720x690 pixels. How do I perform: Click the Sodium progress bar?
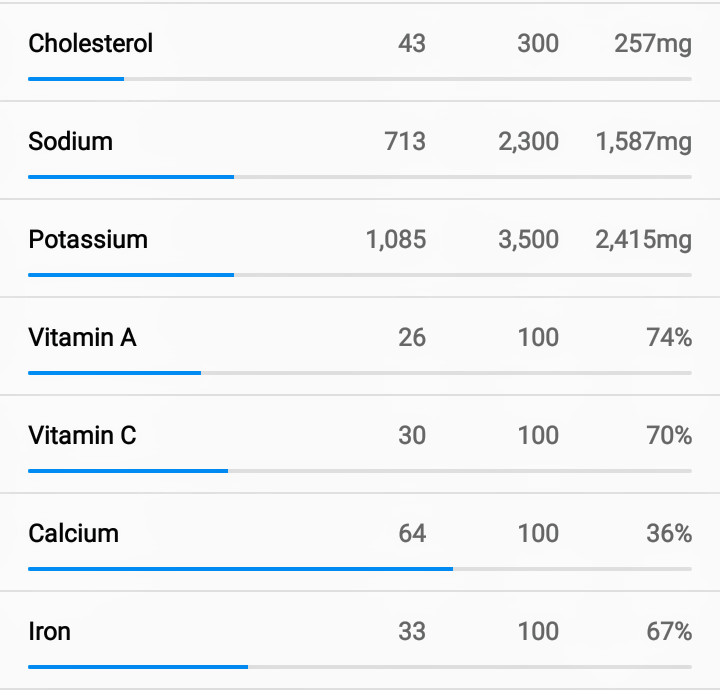click(x=360, y=177)
